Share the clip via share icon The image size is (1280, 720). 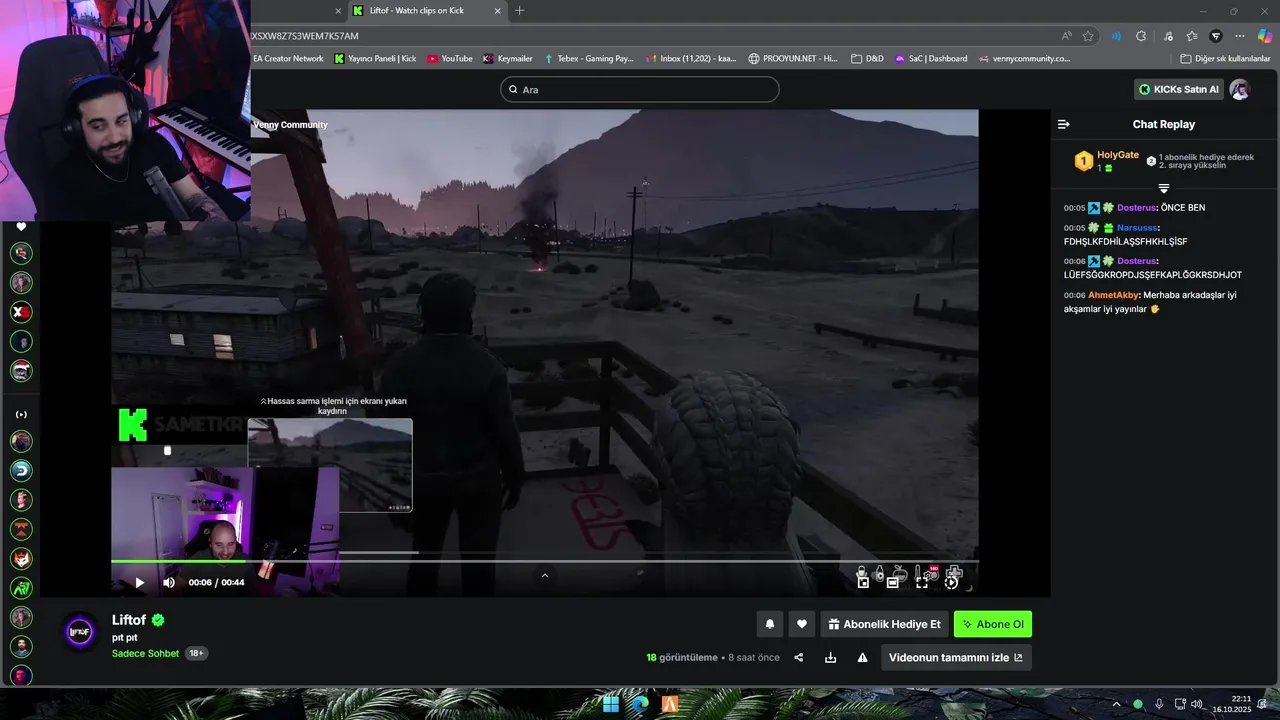[798, 657]
